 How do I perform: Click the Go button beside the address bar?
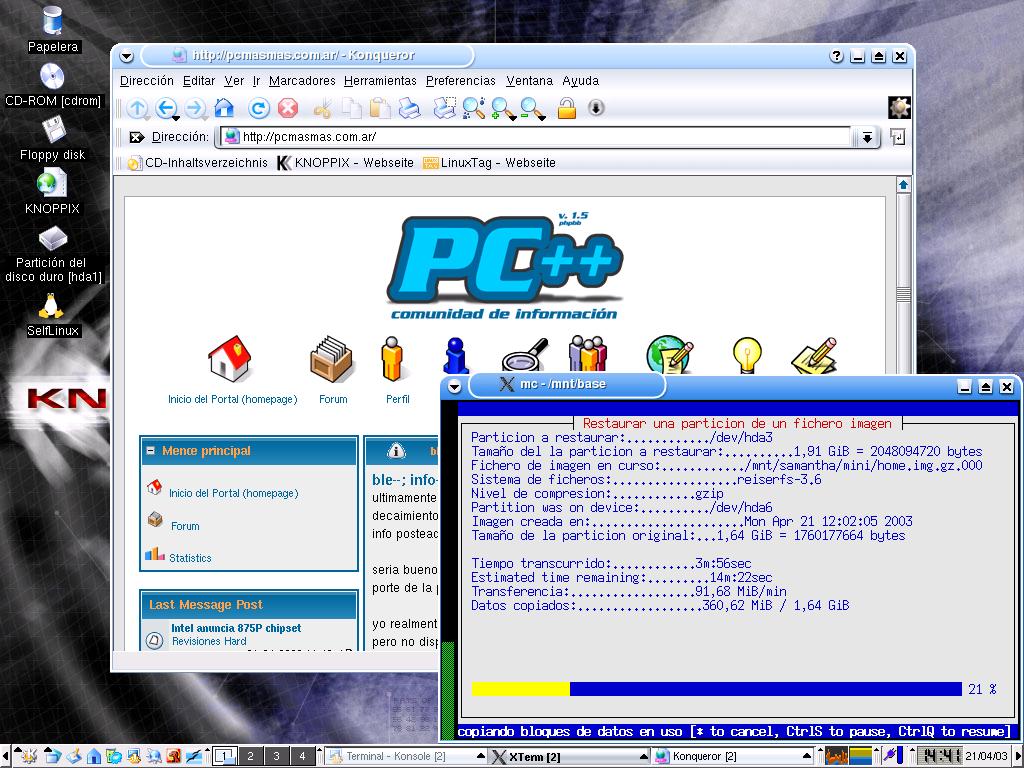(898, 137)
